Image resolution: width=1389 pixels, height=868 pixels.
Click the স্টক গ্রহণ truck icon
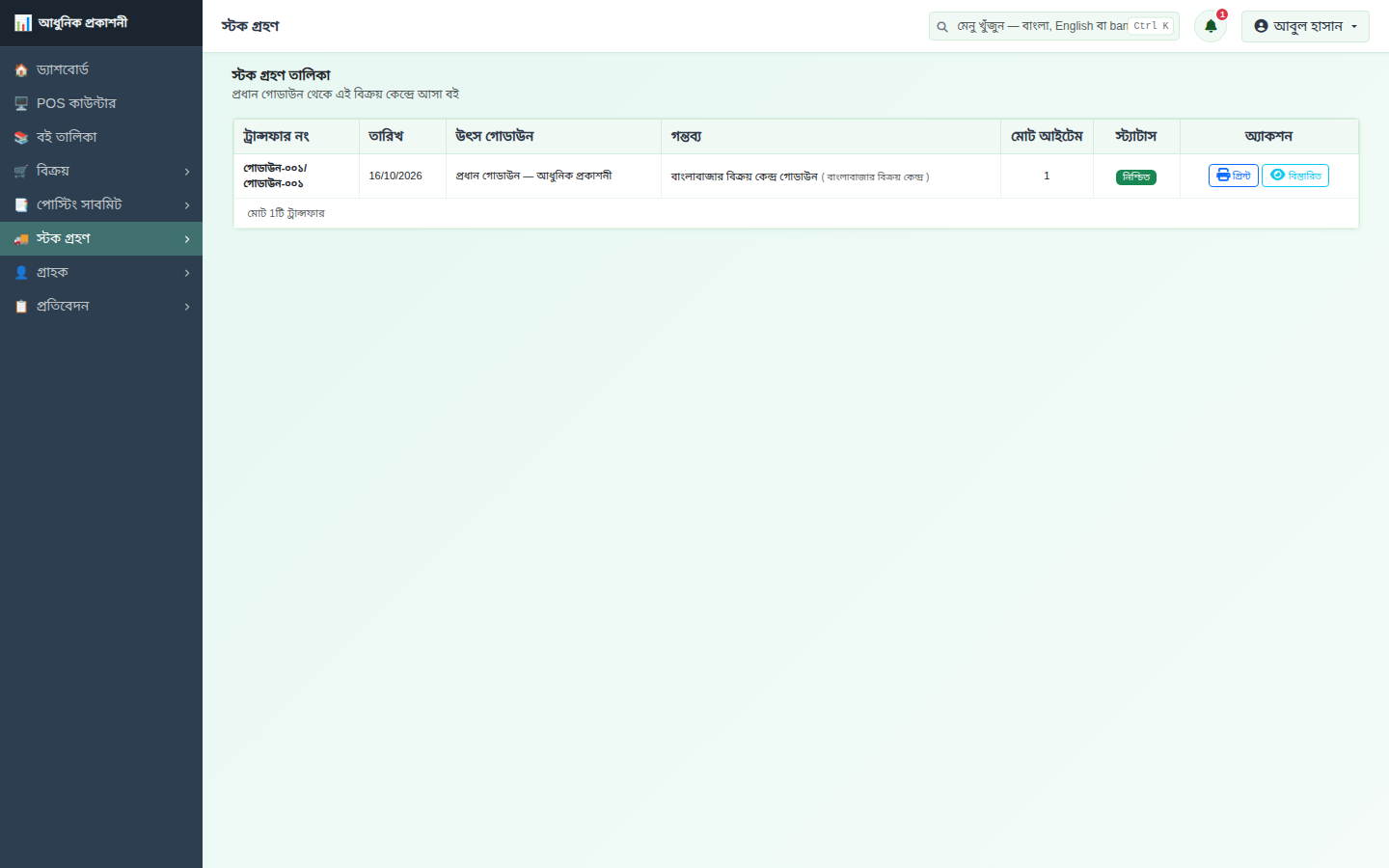[21, 238]
